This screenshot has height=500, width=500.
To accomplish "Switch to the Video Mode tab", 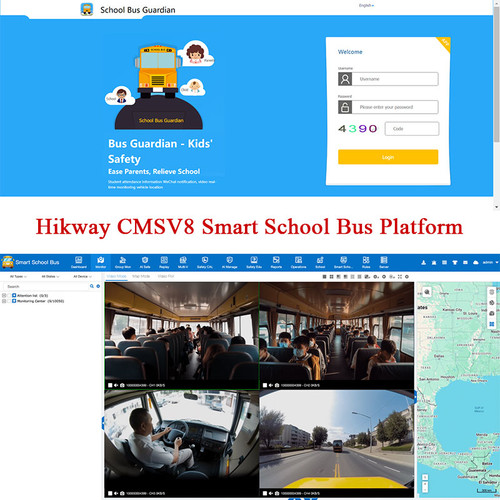I will pos(117,276).
